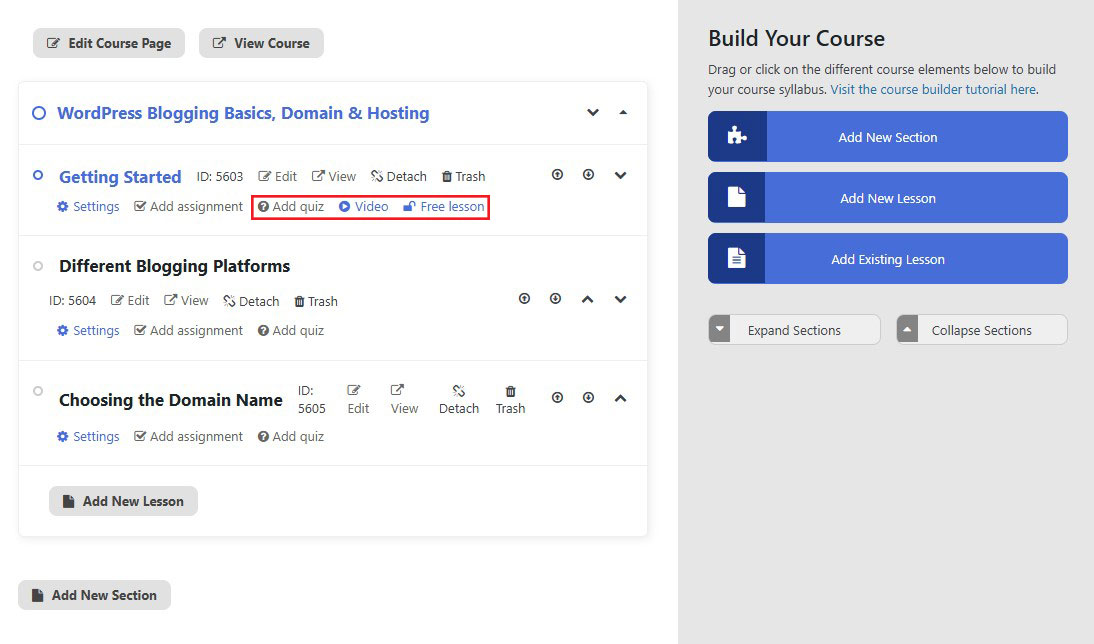The image size is (1094, 644).
Task: Detach the lesson with ID 5605
Action: pyautogui.click(x=458, y=400)
